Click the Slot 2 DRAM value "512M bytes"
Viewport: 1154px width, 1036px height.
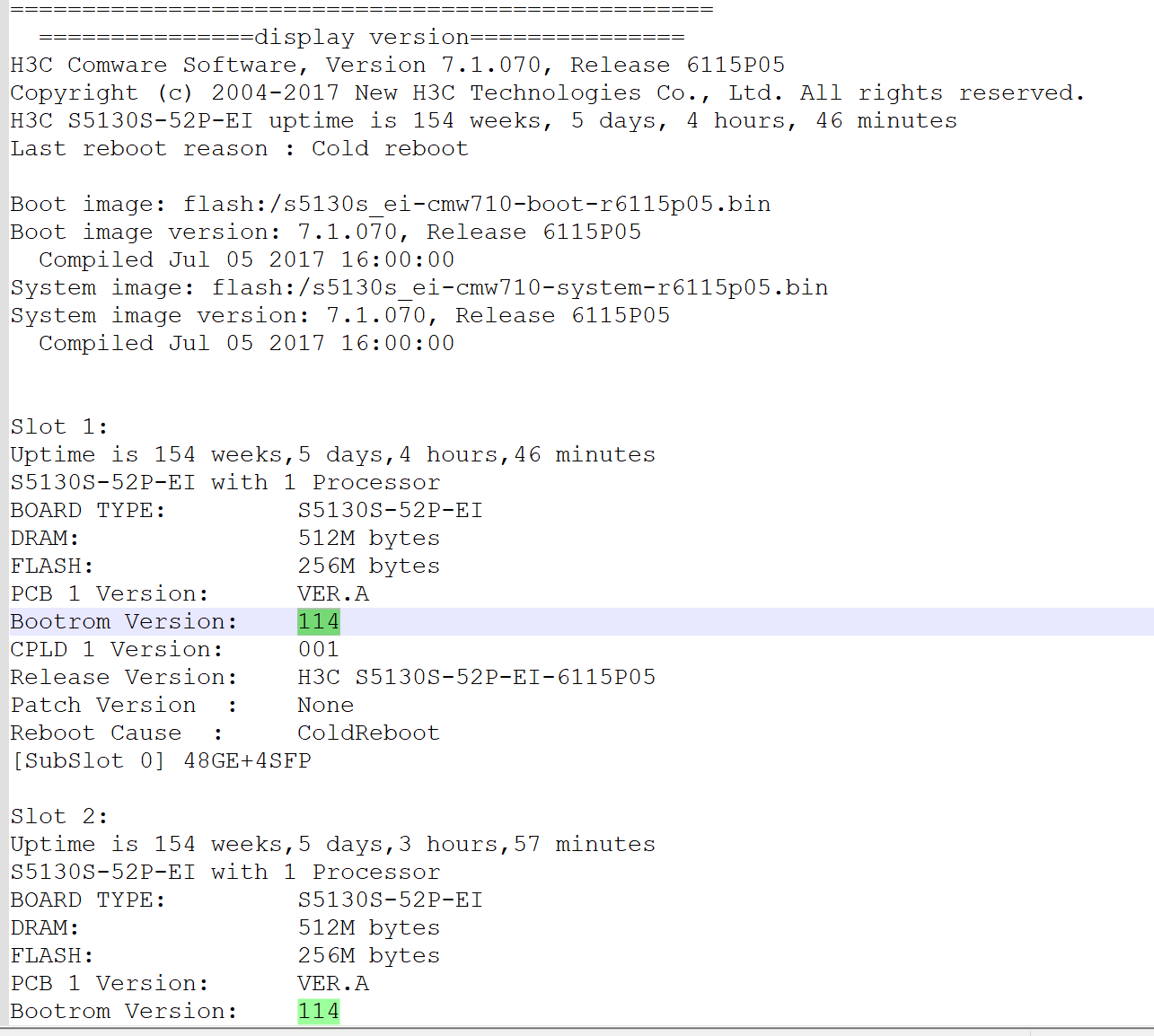pyautogui.click(x=369, y=928)
